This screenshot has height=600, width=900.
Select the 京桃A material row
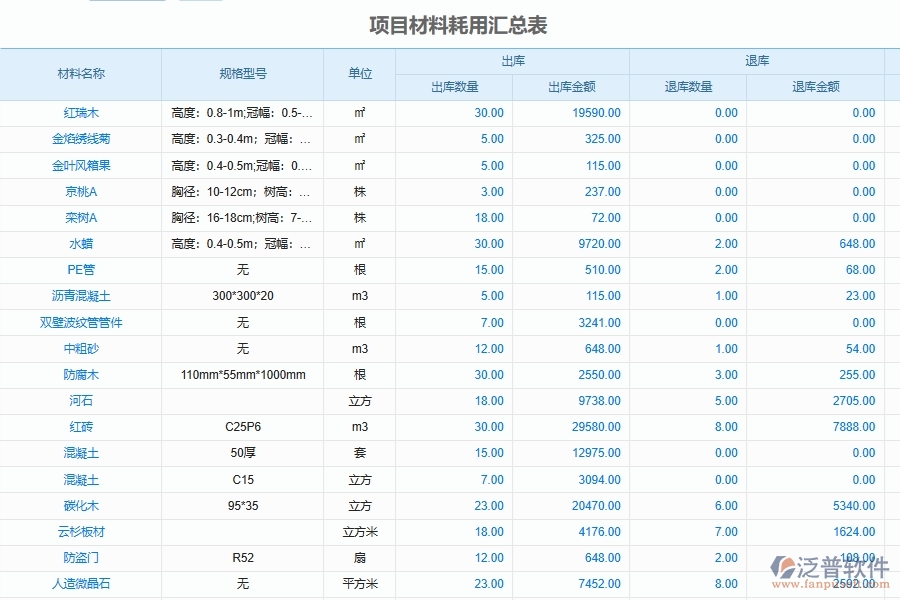click(80, 191)
